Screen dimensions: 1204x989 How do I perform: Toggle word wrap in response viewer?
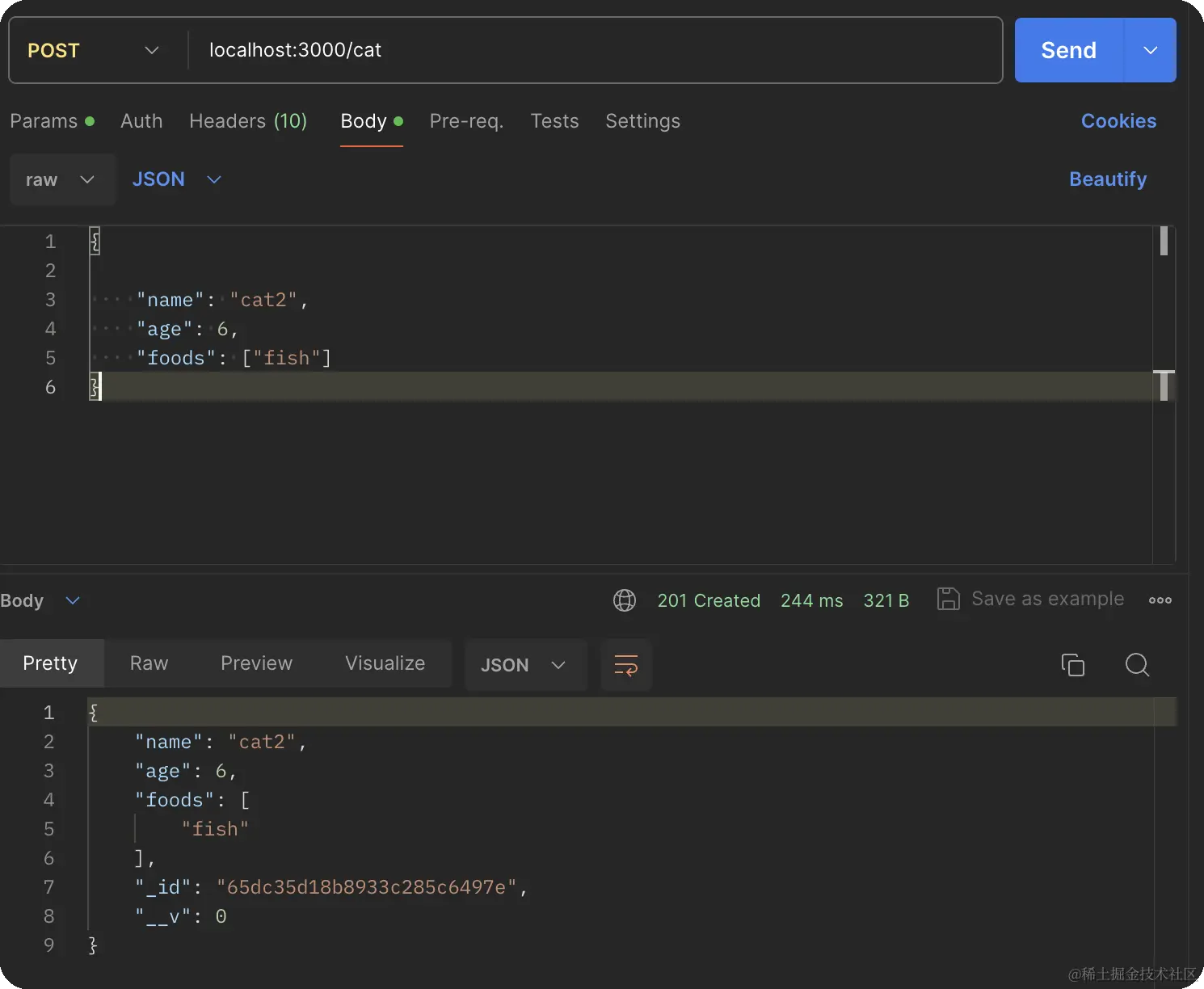click(626, 665)
